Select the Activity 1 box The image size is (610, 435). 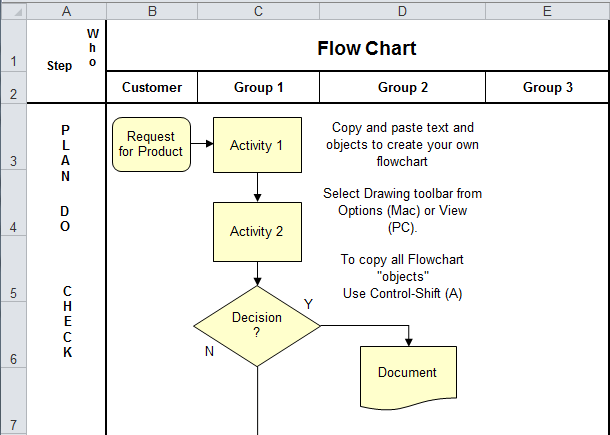257,145
